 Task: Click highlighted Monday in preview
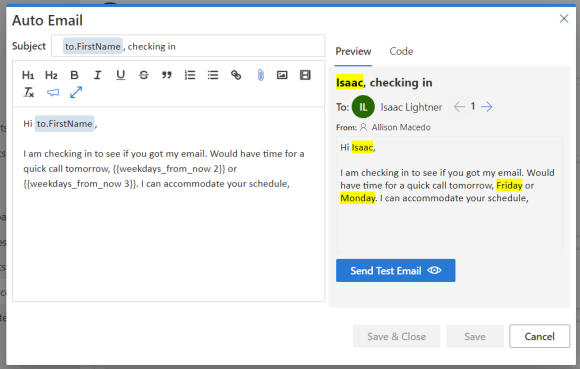(357, 198)
